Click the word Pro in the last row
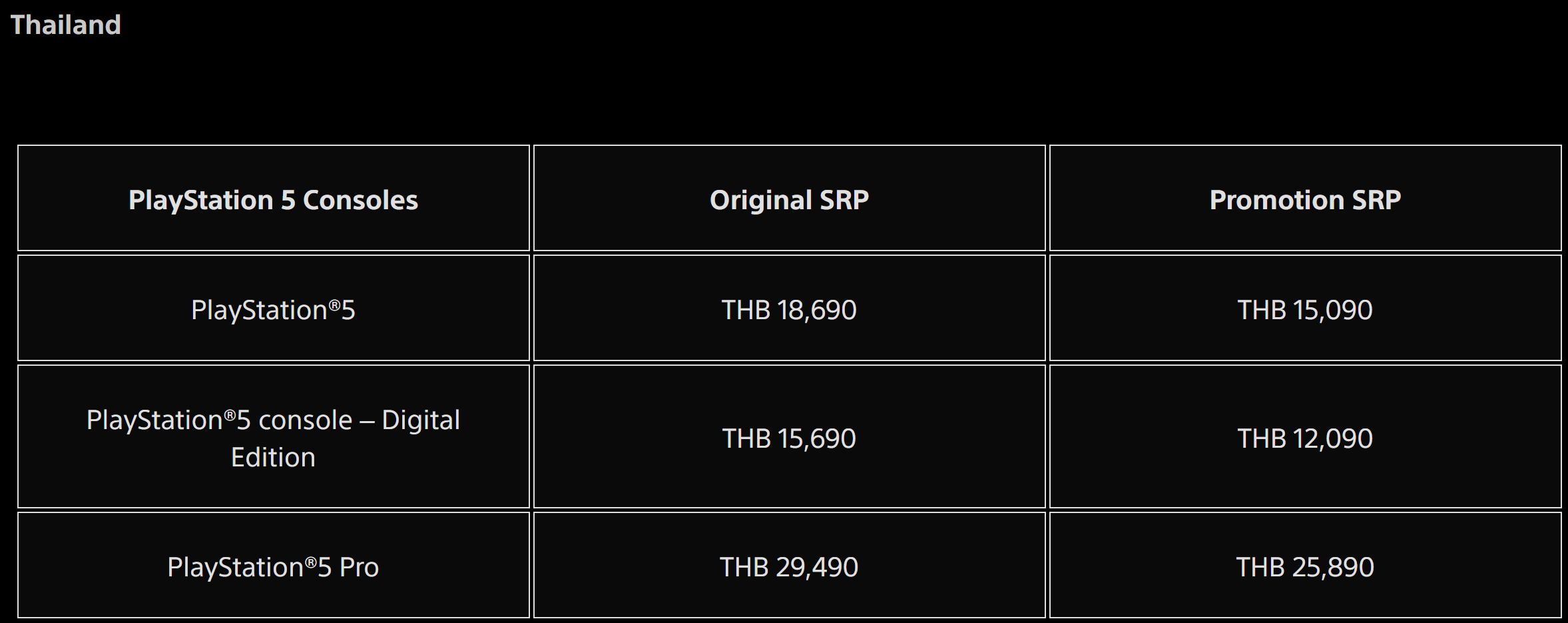The image size is (1568, 623). pos(359,567)
